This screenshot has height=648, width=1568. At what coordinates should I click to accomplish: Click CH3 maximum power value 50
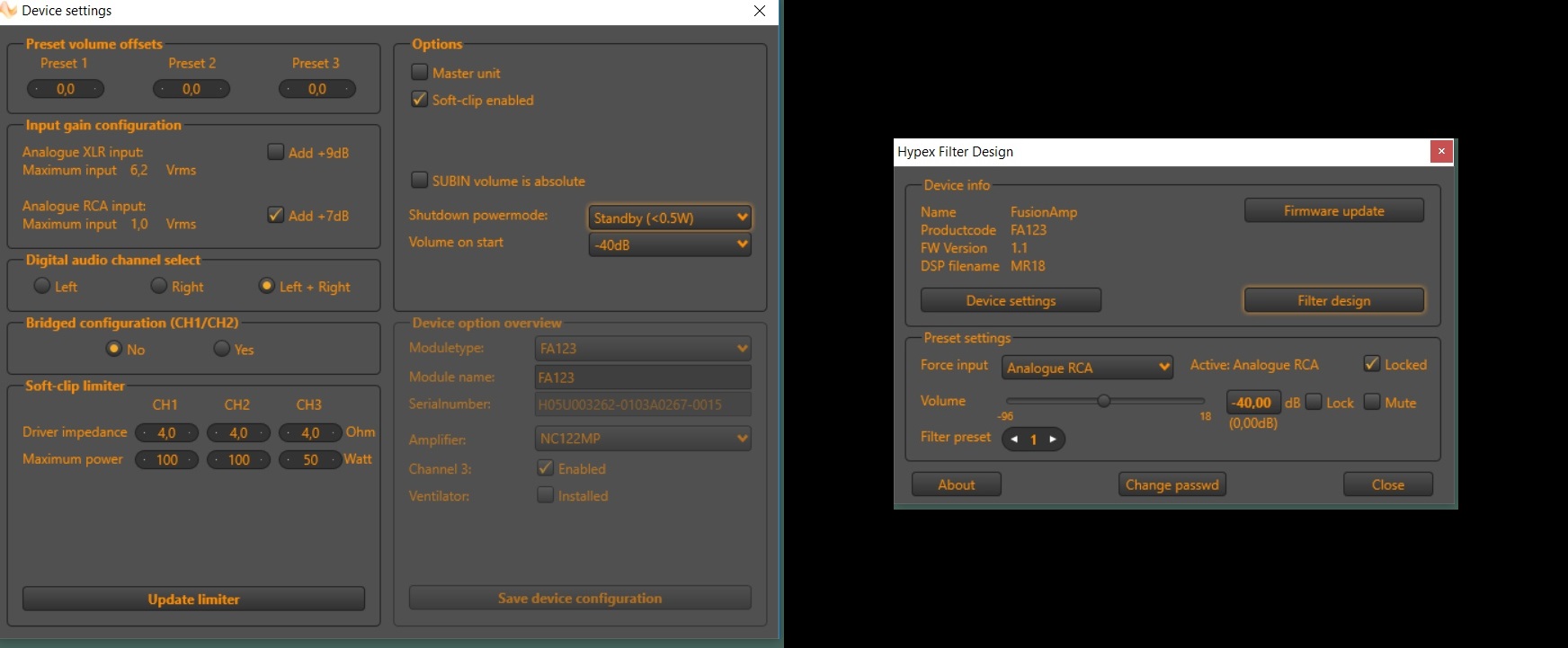pyautogui.click(x=310, y=460)
